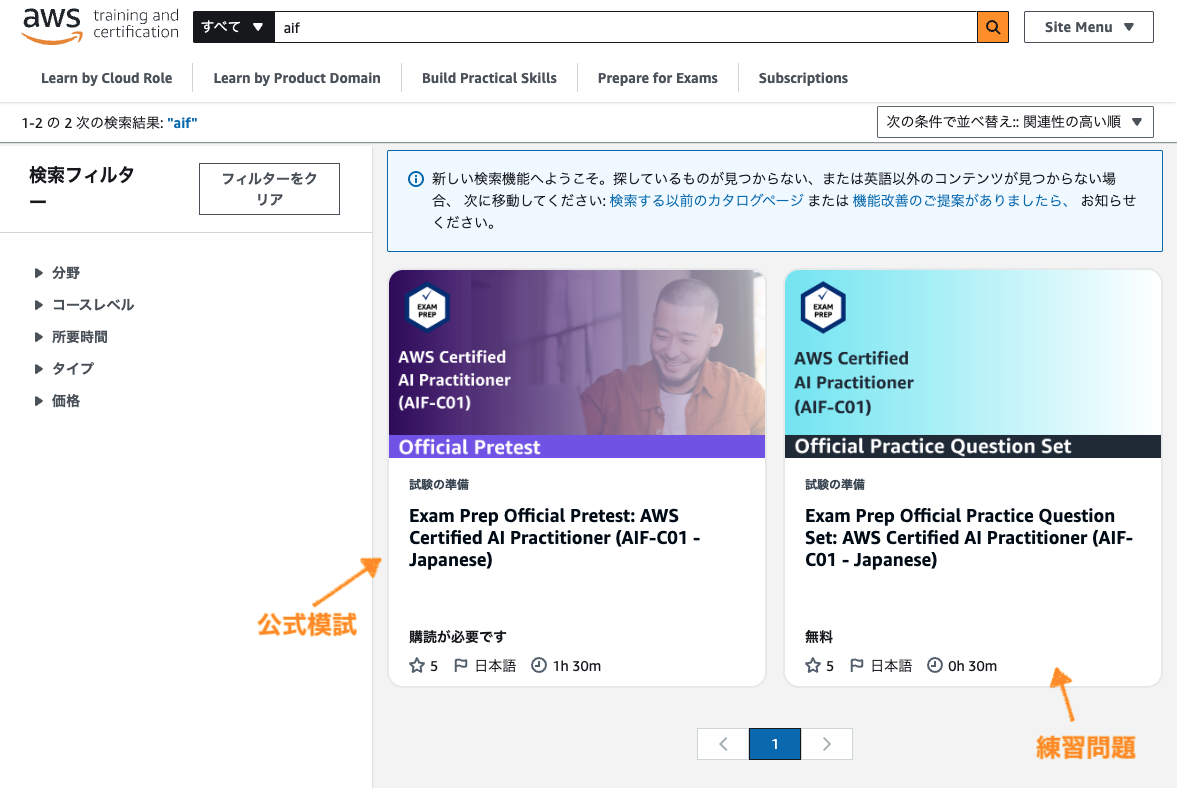This screenshot has width=1177, height=788.
Task: Click the AWS training and certification logo
Action: 101,26
